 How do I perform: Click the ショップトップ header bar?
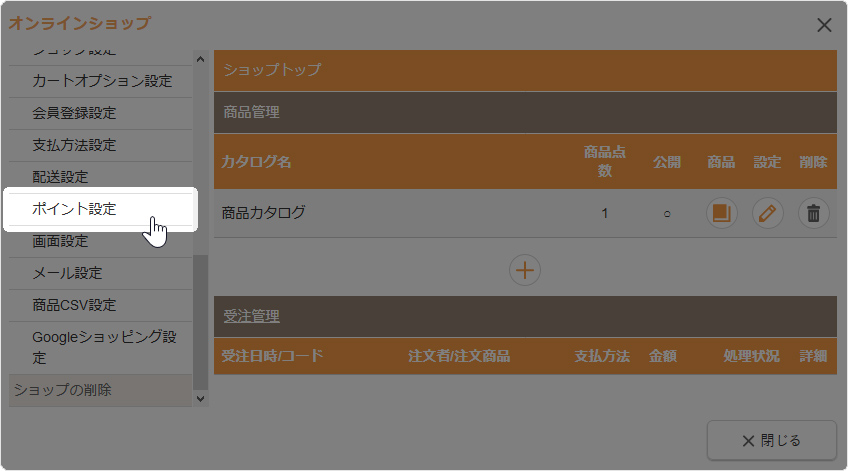(524, 71)
